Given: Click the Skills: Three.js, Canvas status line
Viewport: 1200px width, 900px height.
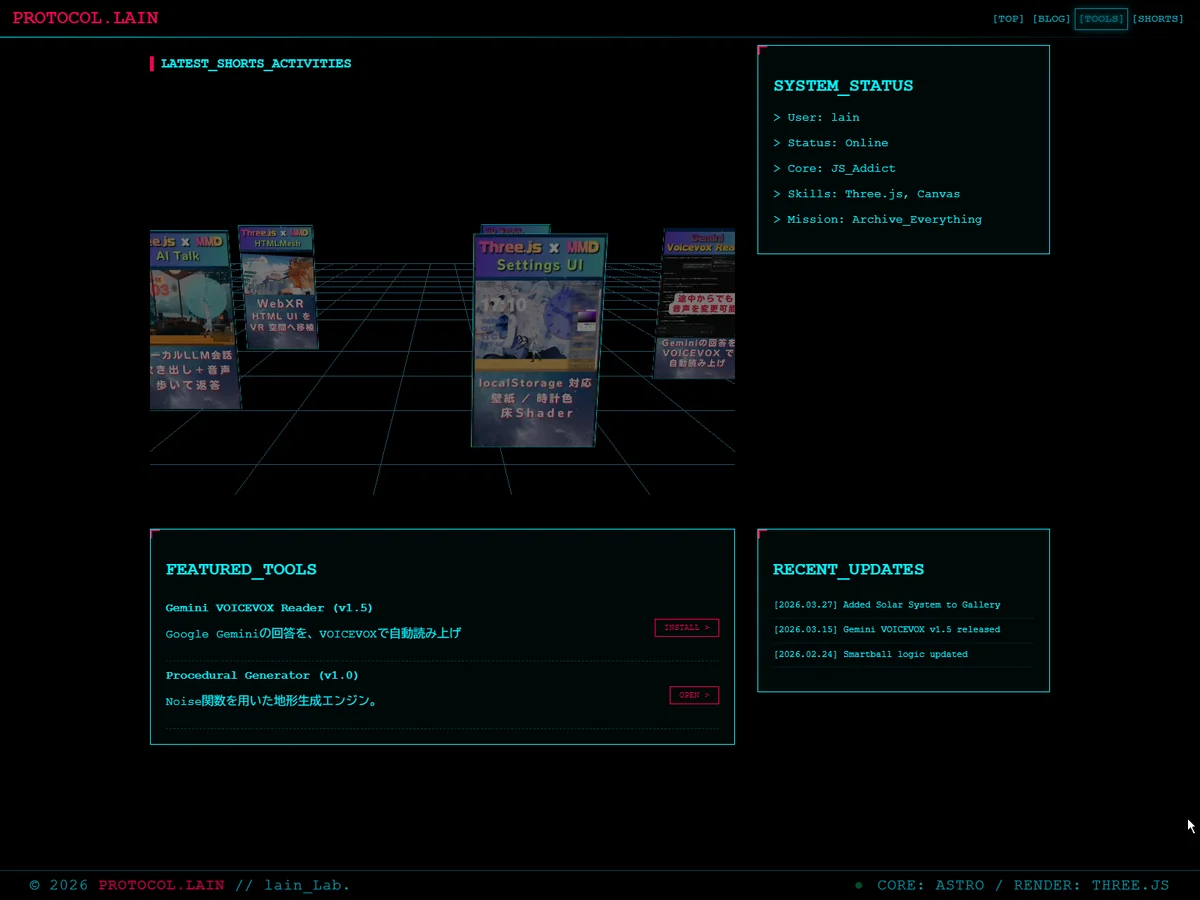Looking at the screenshot, I should [x=866, y=194].
